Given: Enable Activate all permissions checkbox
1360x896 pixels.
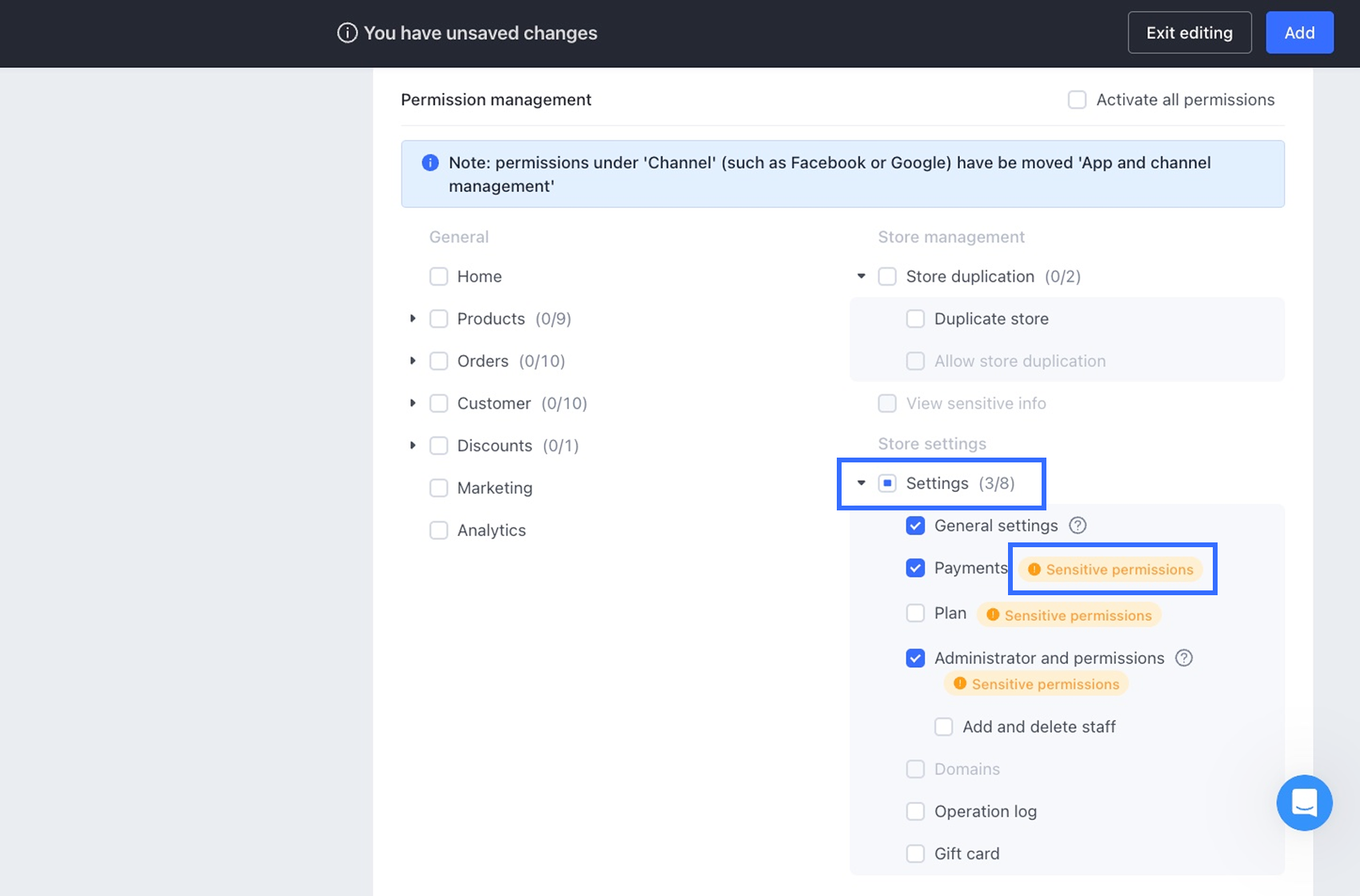Looking at the screenshot, I should pyautogui.click(x=1077, y=100).
